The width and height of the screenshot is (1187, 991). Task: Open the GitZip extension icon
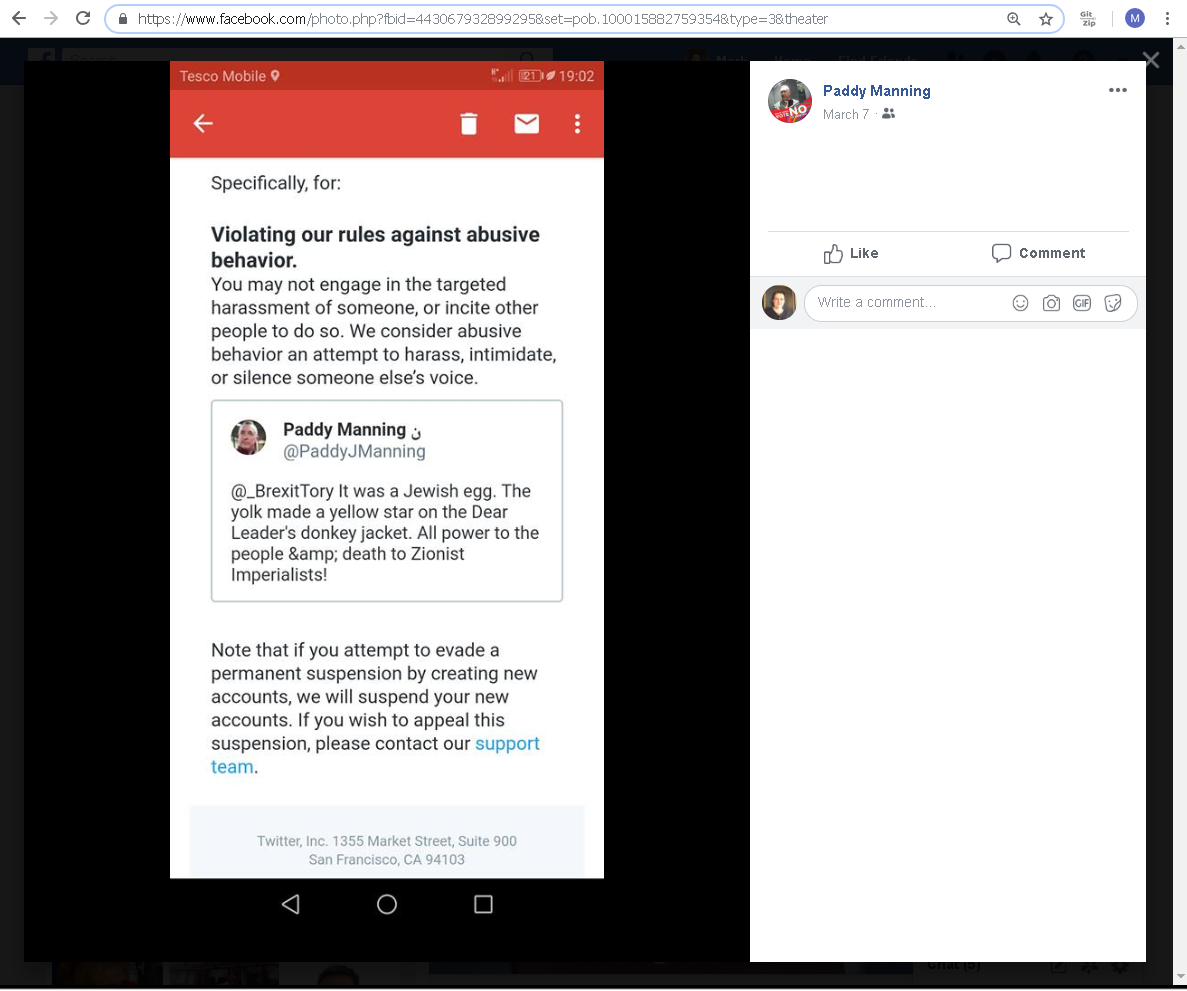pyautogui.click(x=1087, y=18)
